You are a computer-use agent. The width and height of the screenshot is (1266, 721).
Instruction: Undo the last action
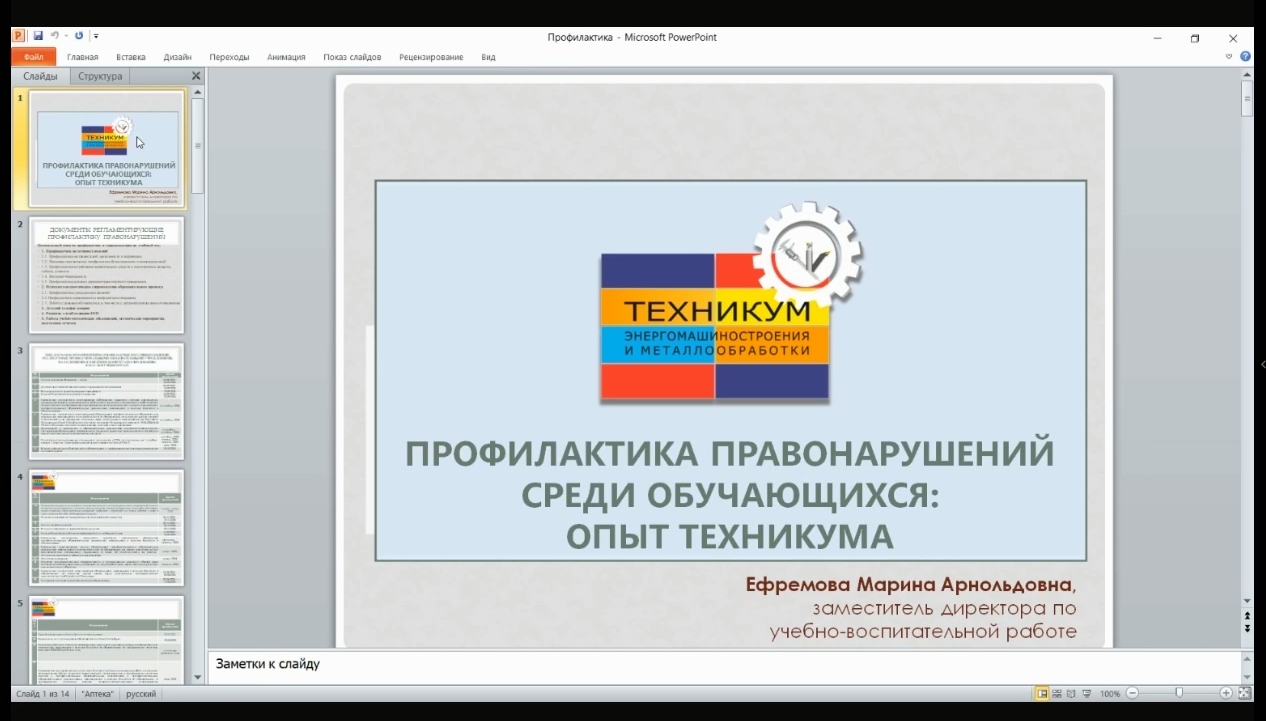(x=55, y=35)
